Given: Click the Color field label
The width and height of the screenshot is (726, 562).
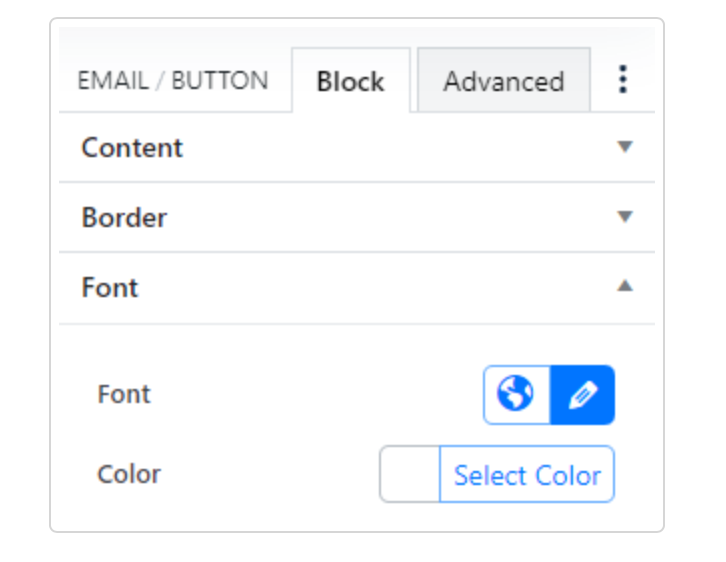Looking at the screenshot, I should [129, 474].
